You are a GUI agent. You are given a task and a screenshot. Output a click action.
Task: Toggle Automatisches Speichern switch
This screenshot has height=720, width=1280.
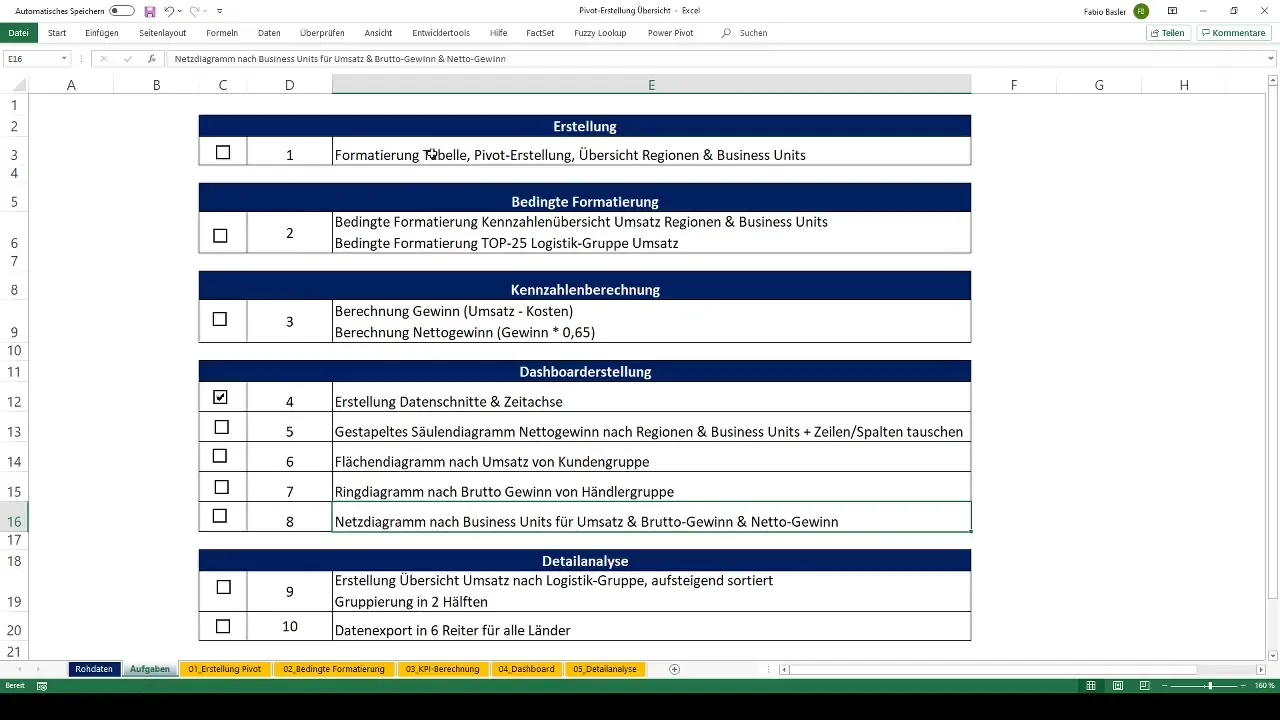(122, 10)
